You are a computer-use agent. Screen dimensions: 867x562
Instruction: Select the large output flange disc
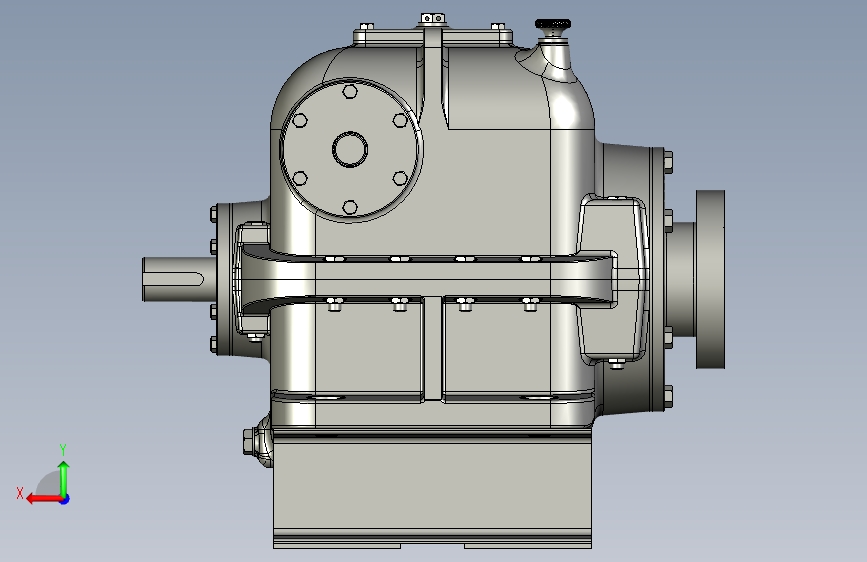point(710,279)
